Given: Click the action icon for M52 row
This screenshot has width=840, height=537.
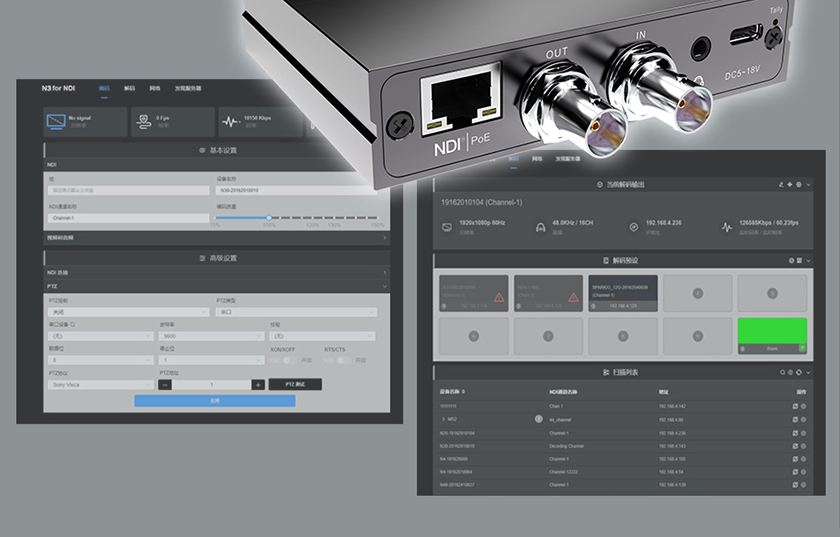Looking at the screenshot, I should pyautogui.click(x=795, y=420).
